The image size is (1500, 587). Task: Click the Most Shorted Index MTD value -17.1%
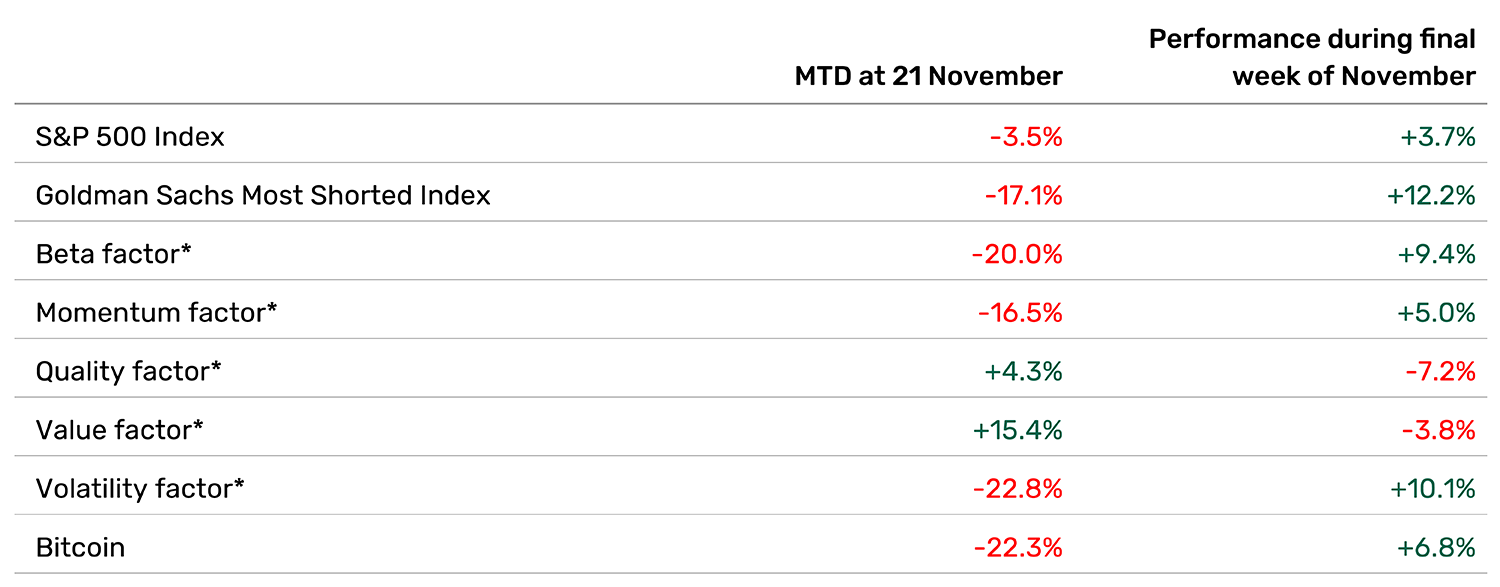point(1023,195)
